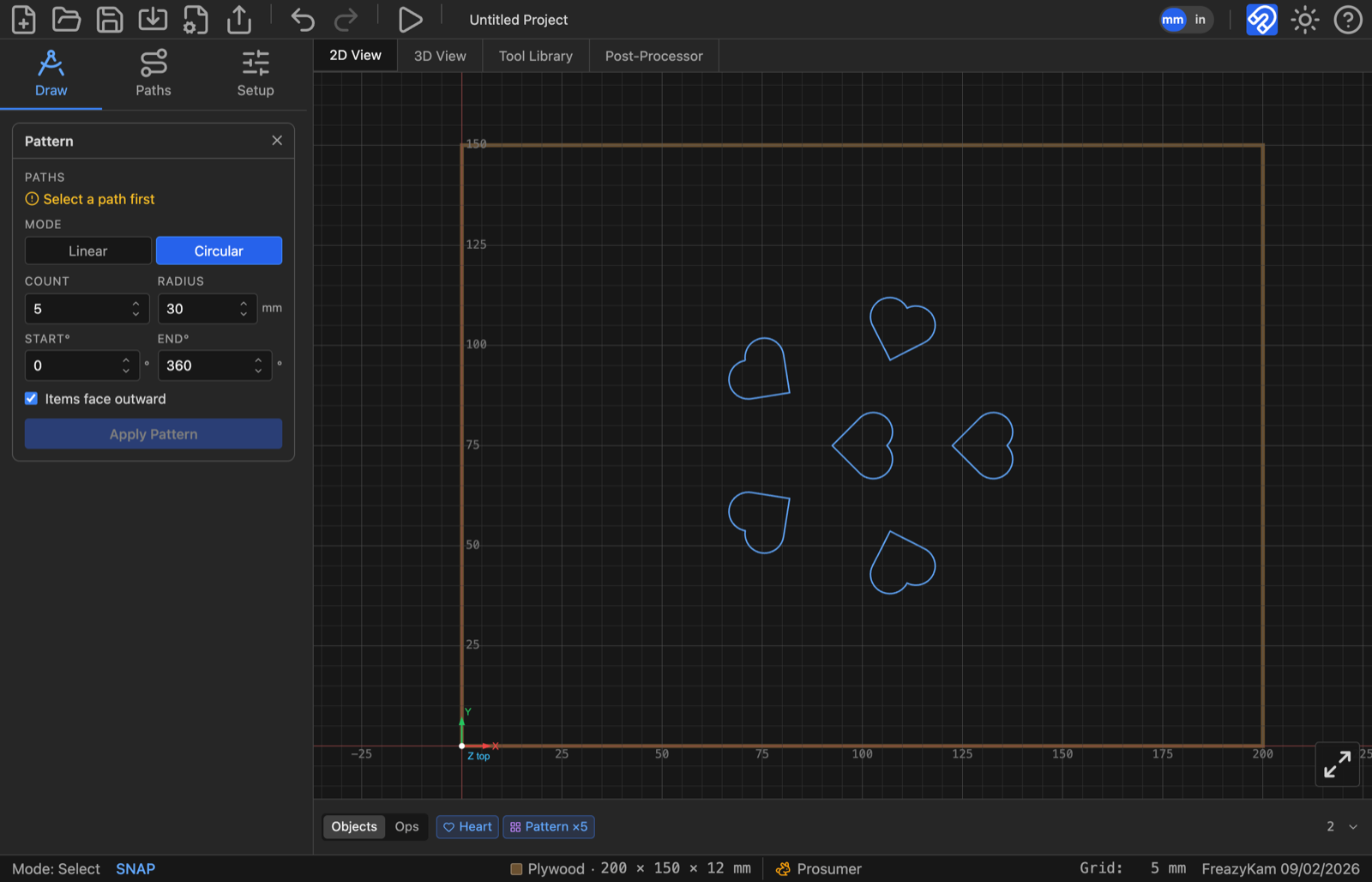Open file settings gear icon

(x=196, y=19)
